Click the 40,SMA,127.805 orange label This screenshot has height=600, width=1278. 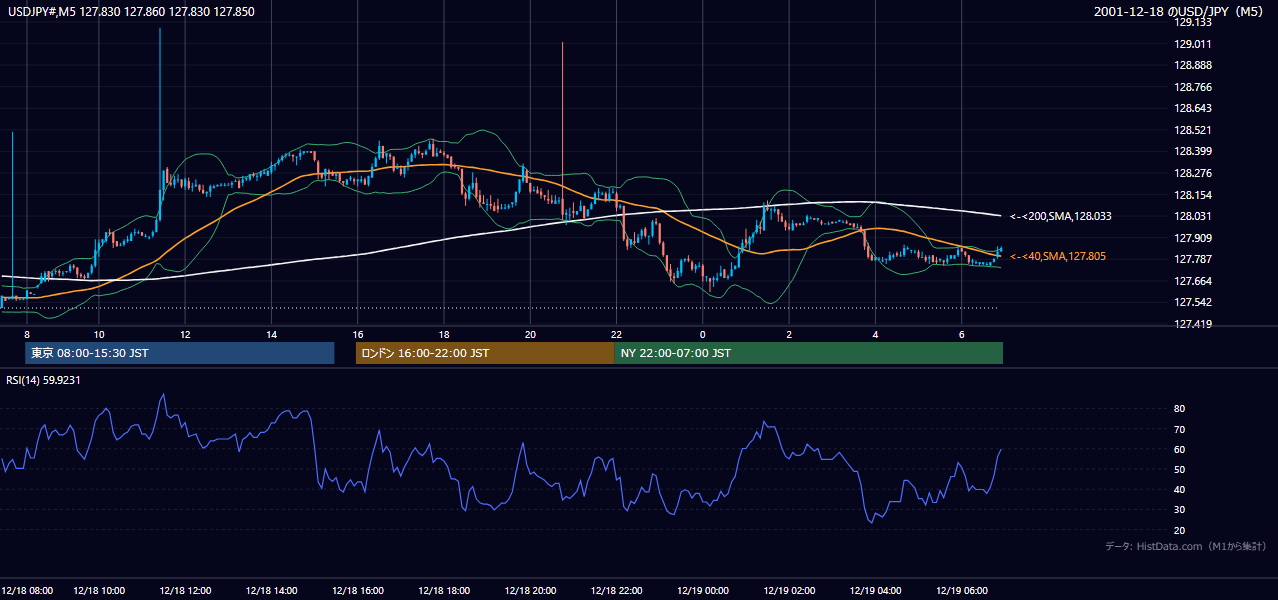click(x=1057, y=257)
